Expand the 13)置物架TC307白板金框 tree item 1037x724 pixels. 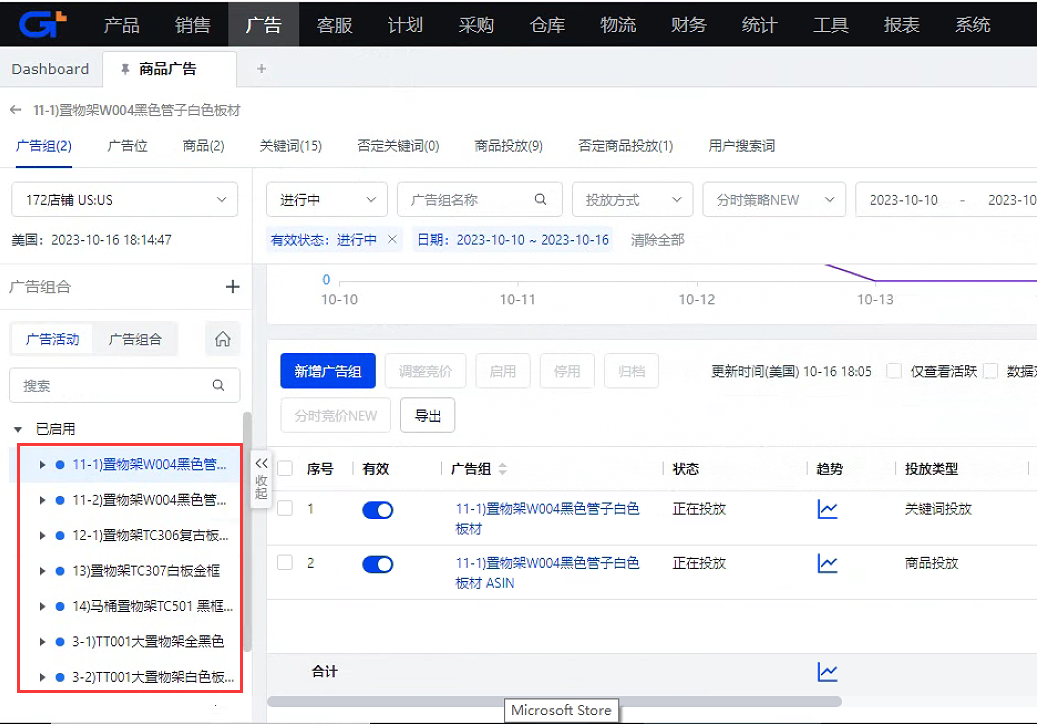click(42, 571)
